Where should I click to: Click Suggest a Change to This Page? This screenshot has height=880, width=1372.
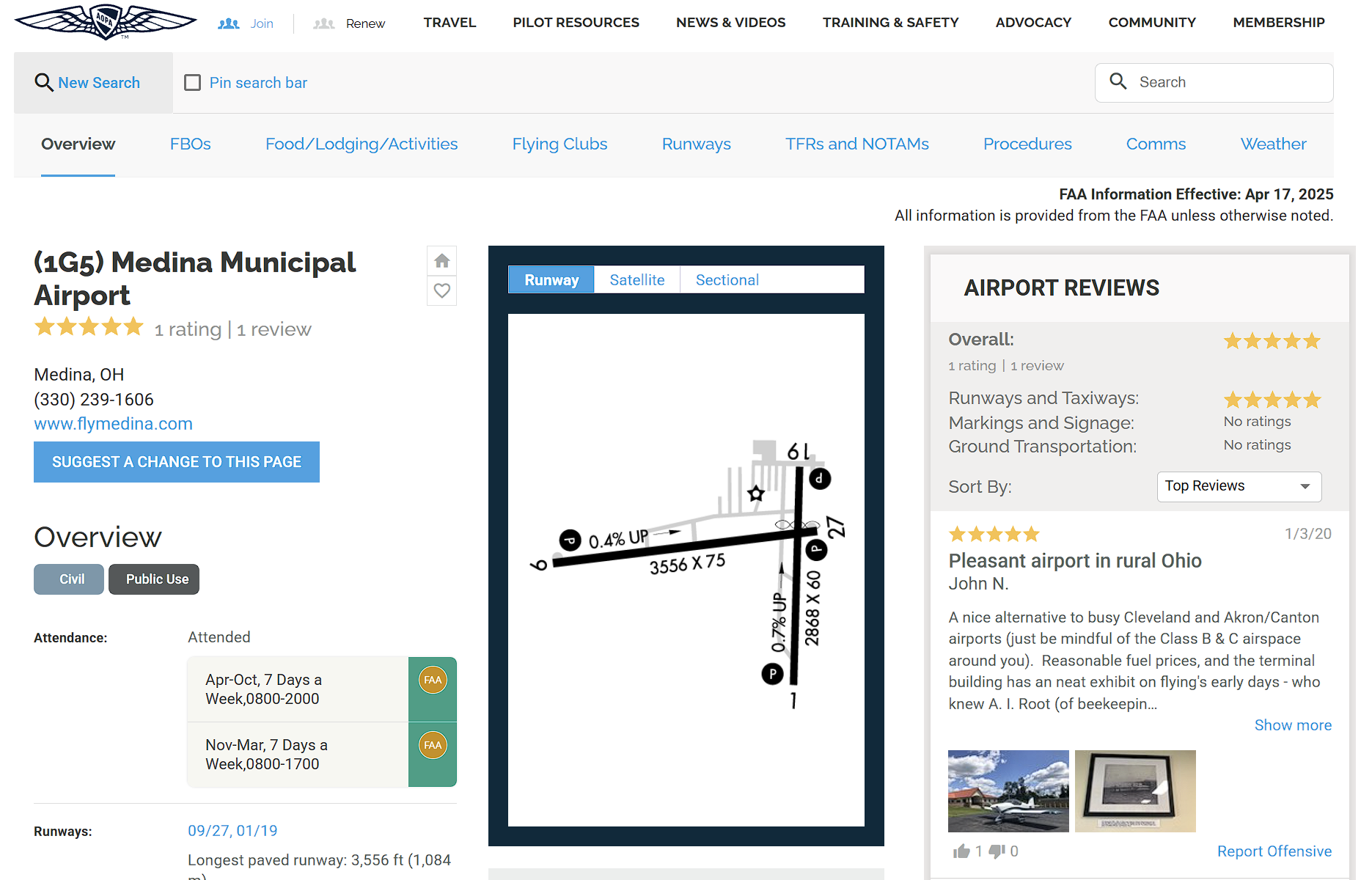click(177, 462)
